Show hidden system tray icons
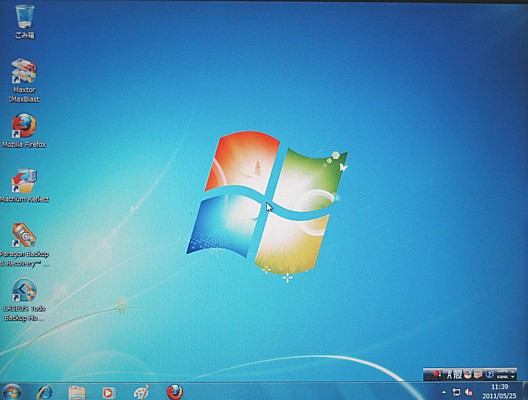 coord(444,392)
